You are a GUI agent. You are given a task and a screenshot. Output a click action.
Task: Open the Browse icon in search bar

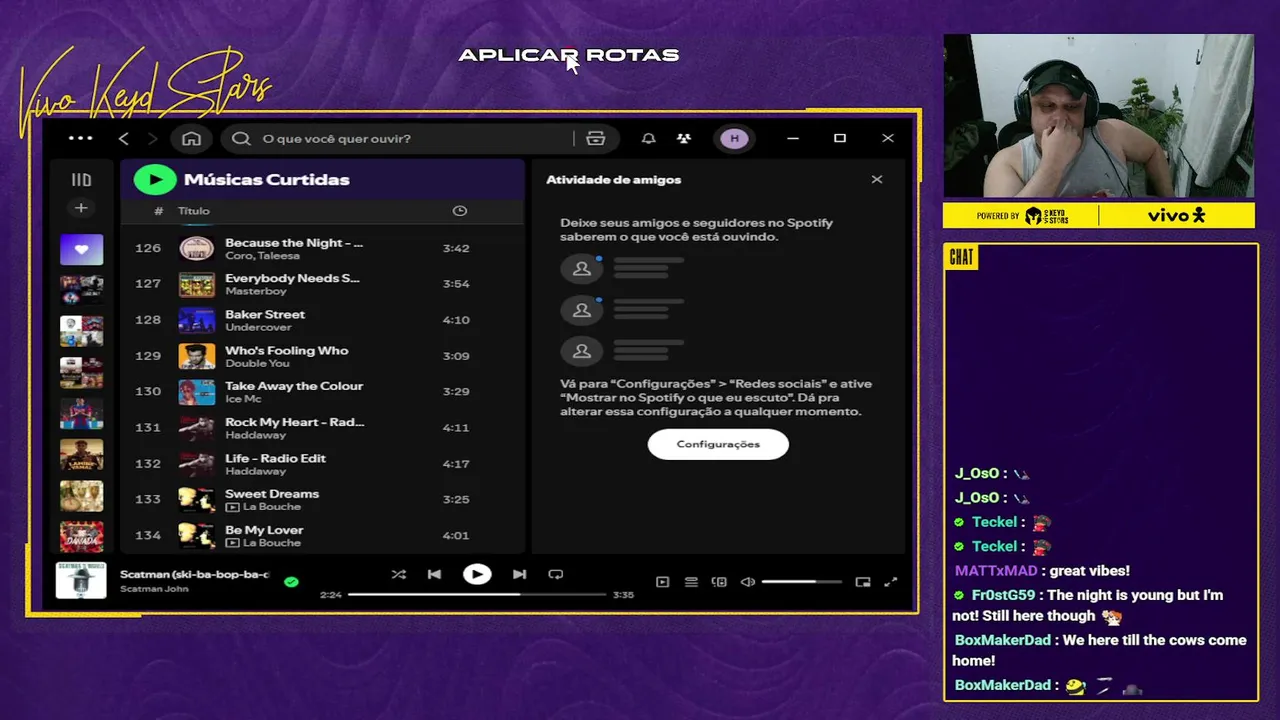pyautogui.click(x=596, y=139)
